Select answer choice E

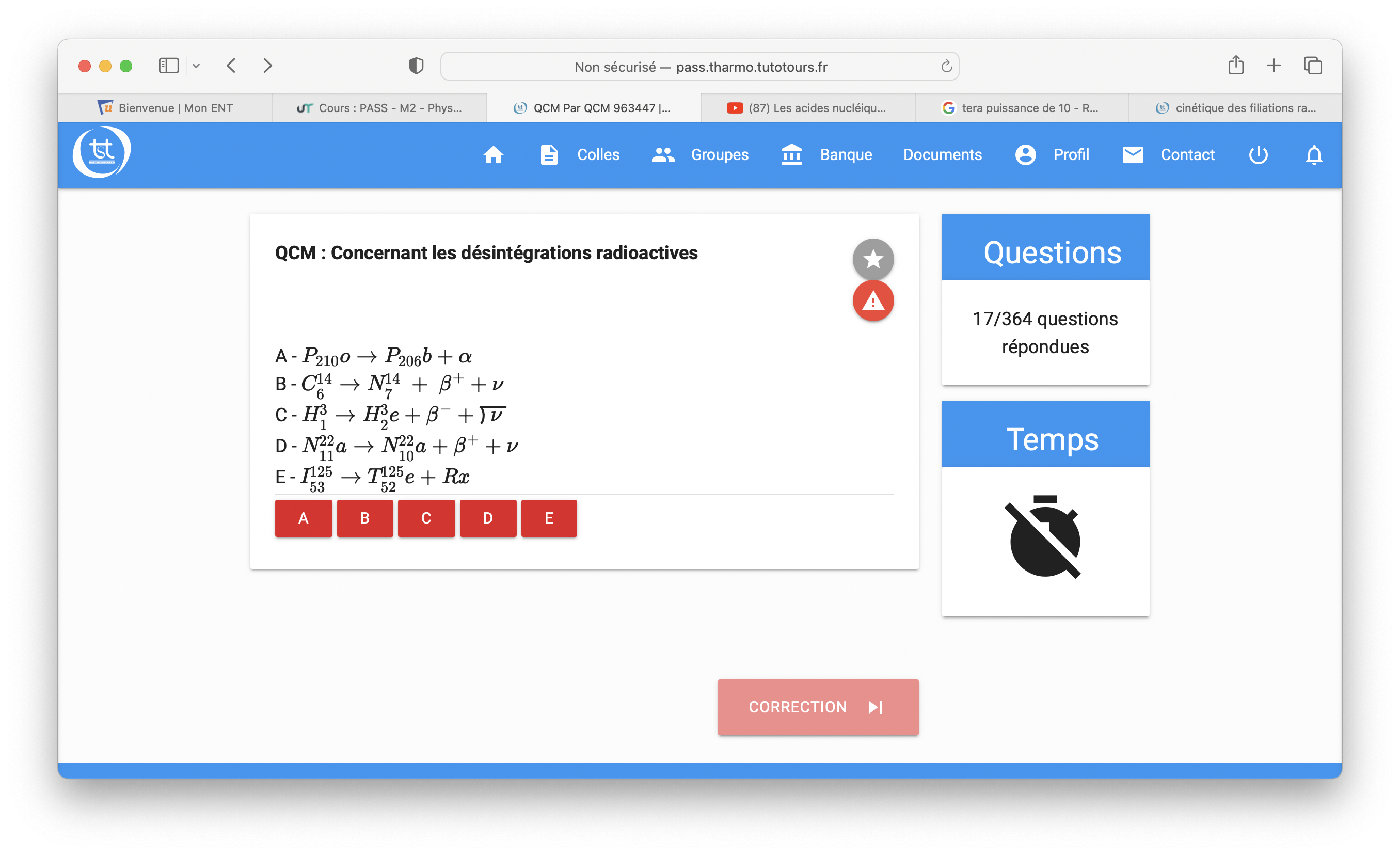[549, 517]
